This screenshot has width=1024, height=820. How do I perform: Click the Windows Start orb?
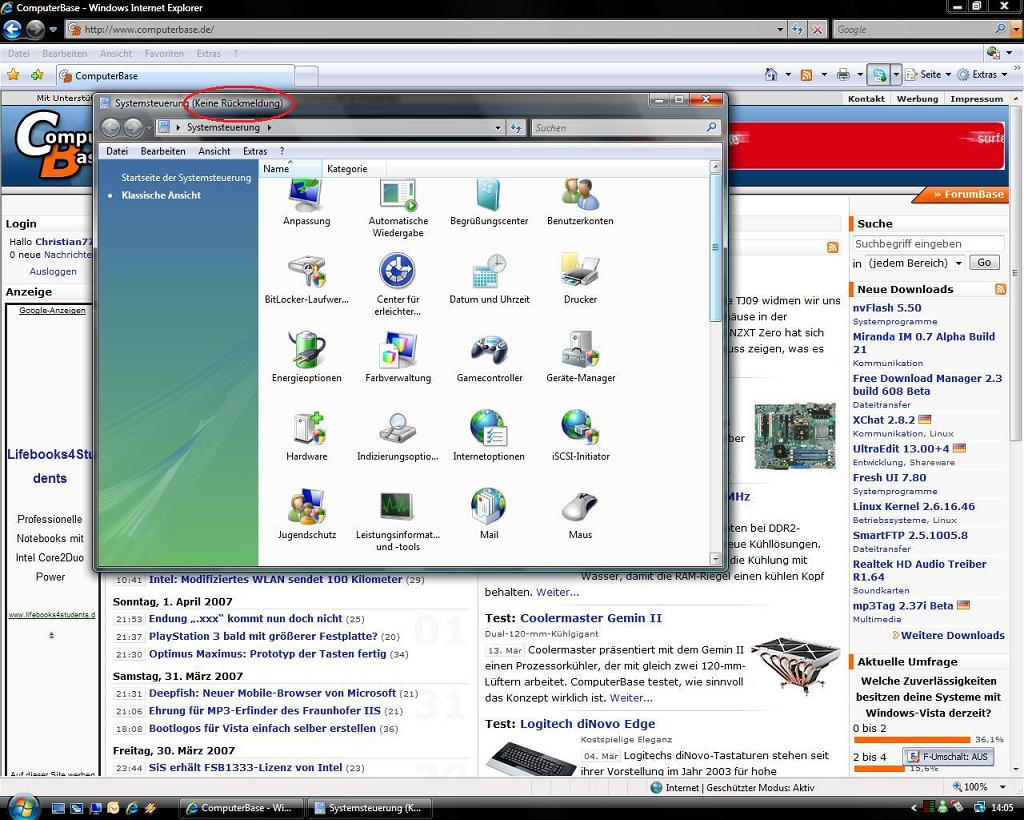pyautogui.click(x=23, y=806)
